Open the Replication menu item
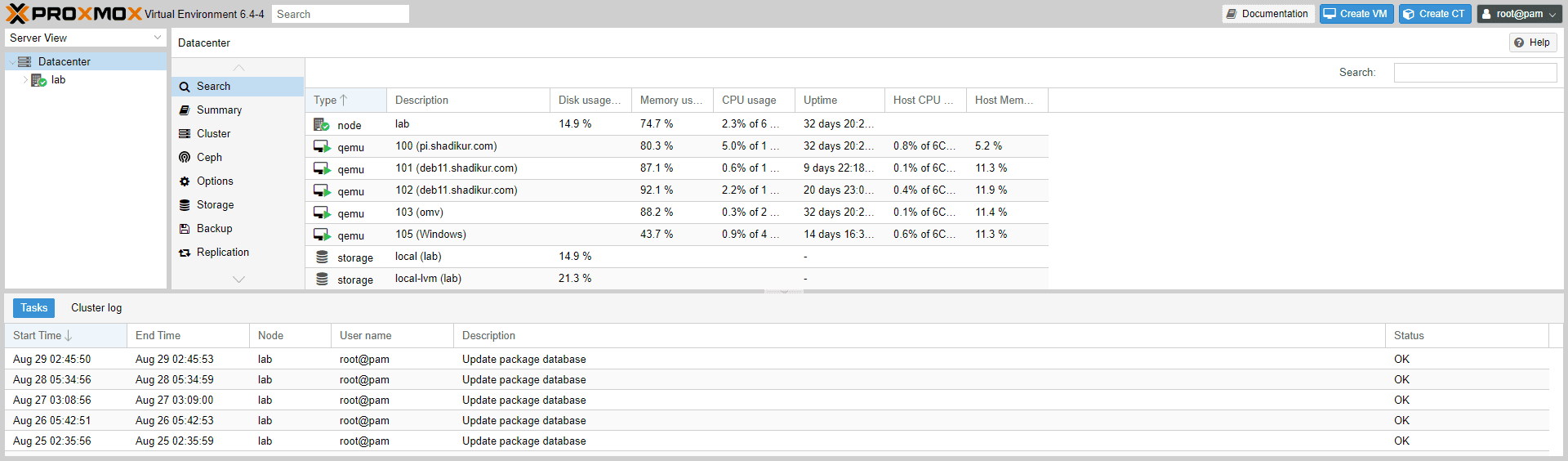Screen dimensions: 1568x461 (238, 253)
